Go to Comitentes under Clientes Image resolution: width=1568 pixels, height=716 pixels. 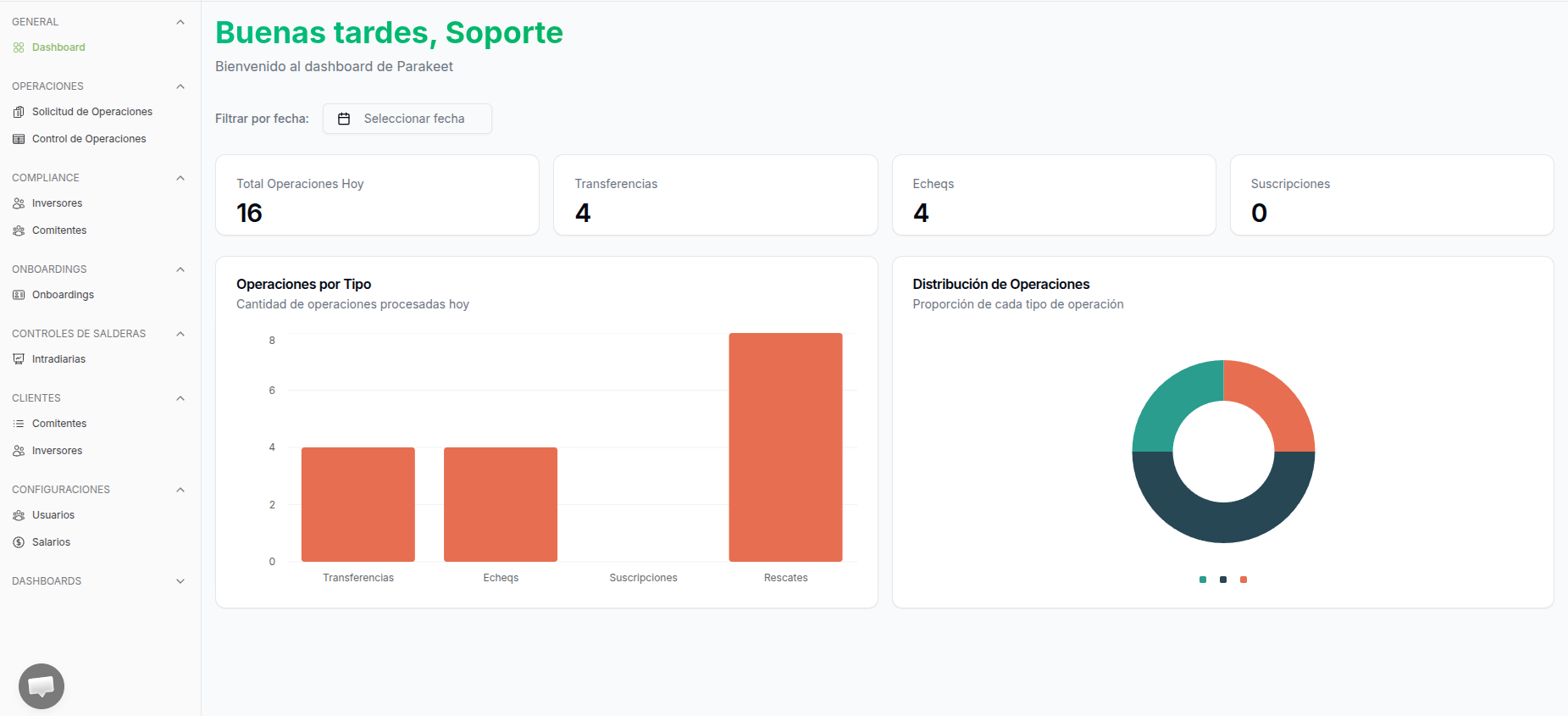pos(58,424)
